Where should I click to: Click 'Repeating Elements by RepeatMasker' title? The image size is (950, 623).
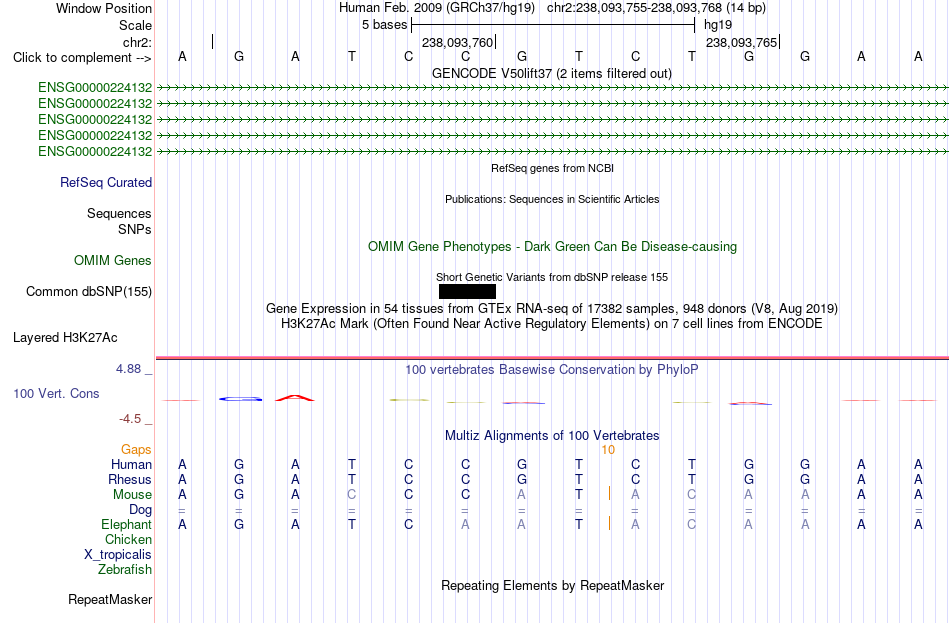(x=553, y=586)
